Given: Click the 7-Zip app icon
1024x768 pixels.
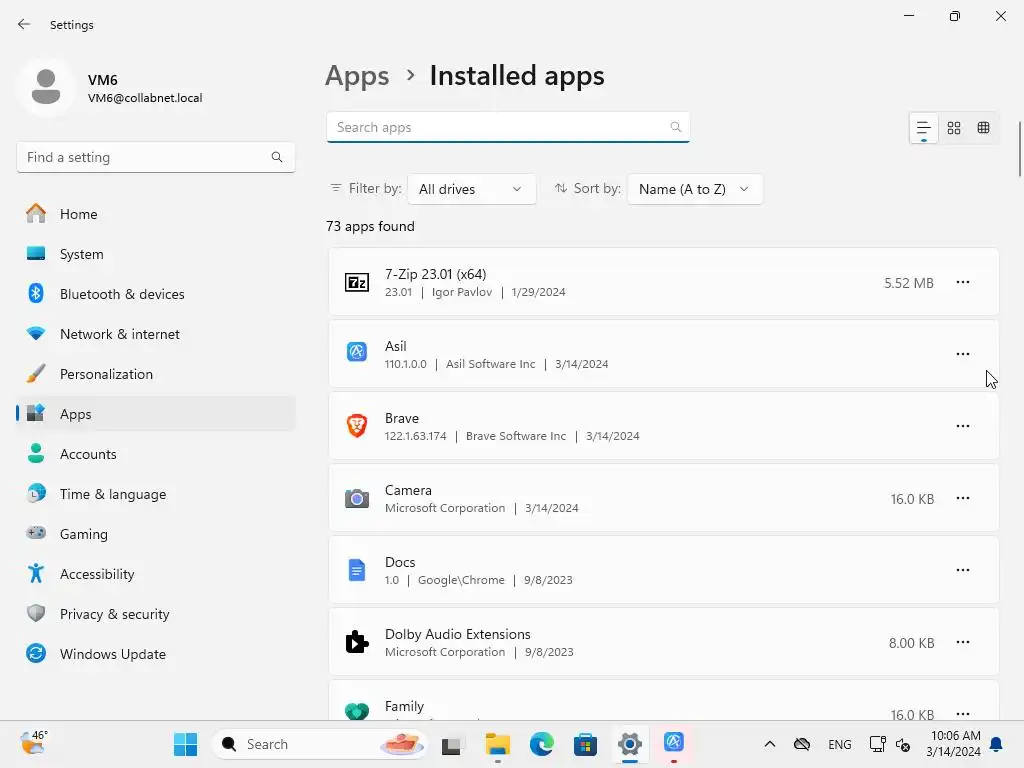Looking at the screenshot, I should 357,282.
